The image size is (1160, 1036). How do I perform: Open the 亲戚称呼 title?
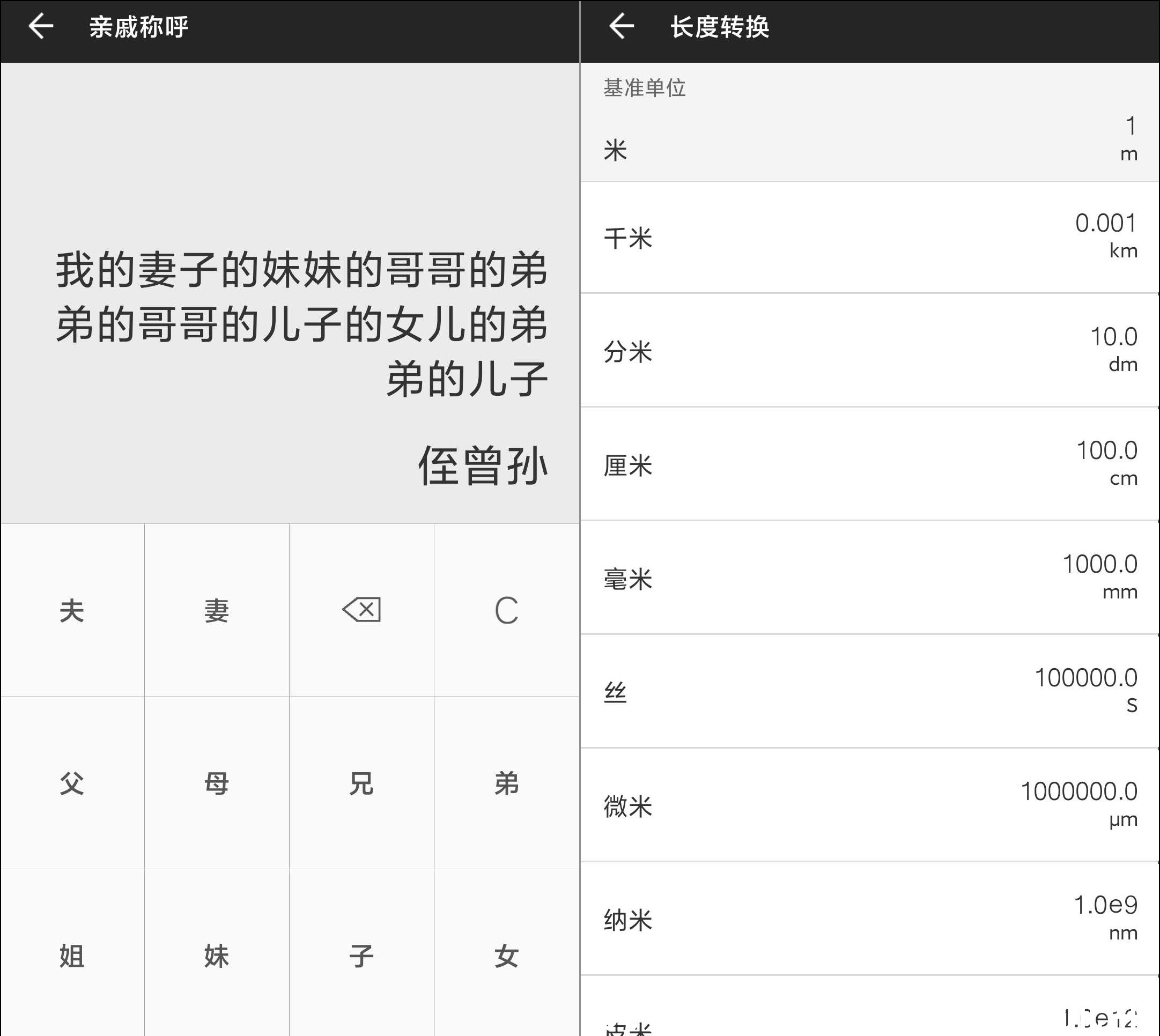click(139, 27)
